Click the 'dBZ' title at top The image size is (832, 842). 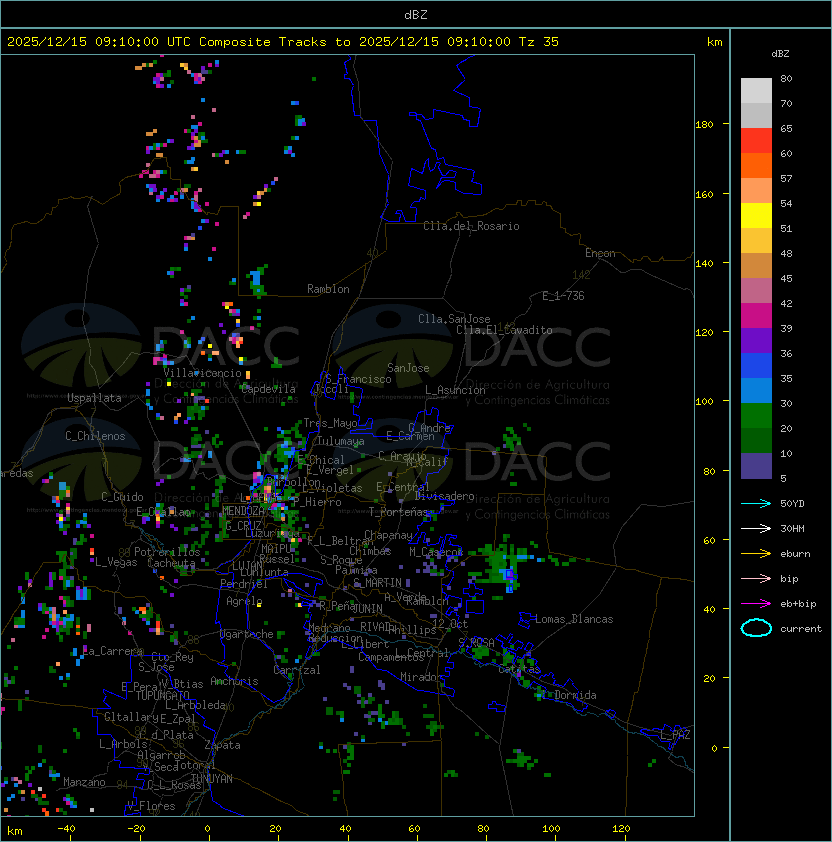coord(416,14)
